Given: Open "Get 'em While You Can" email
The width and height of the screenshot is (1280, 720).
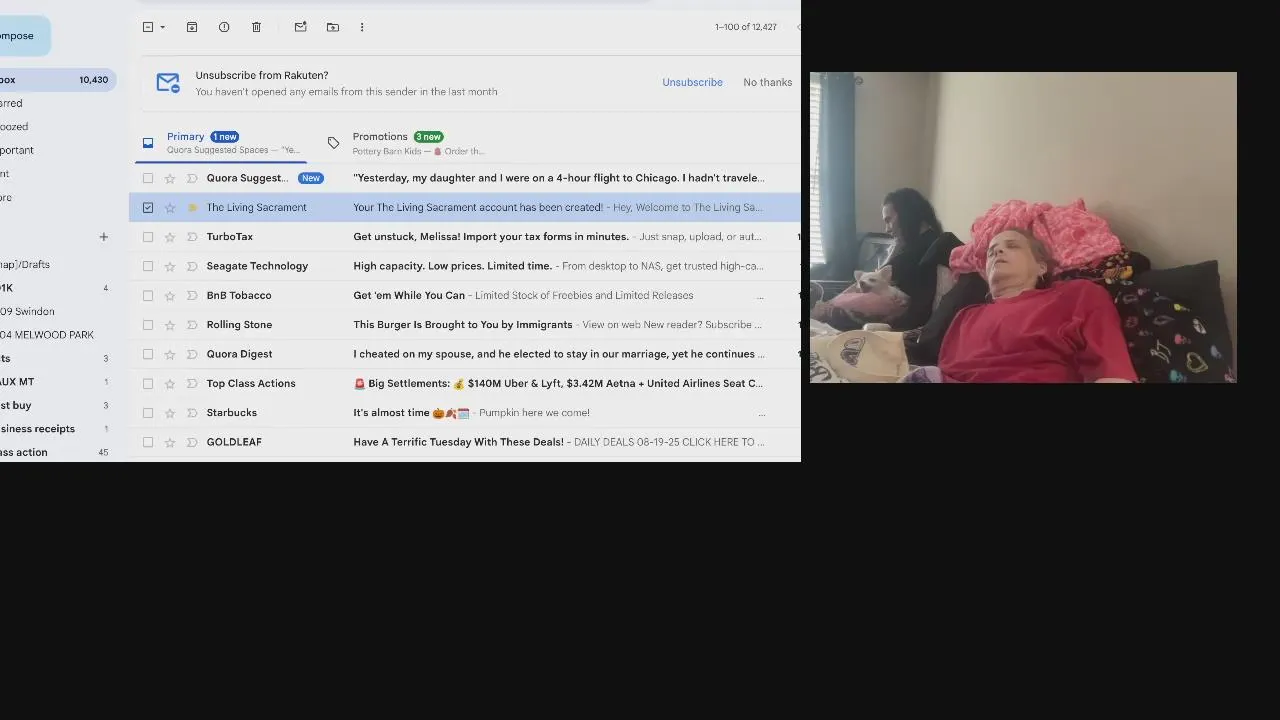Looking at the screenshot, I should click(x=409, y=296).
